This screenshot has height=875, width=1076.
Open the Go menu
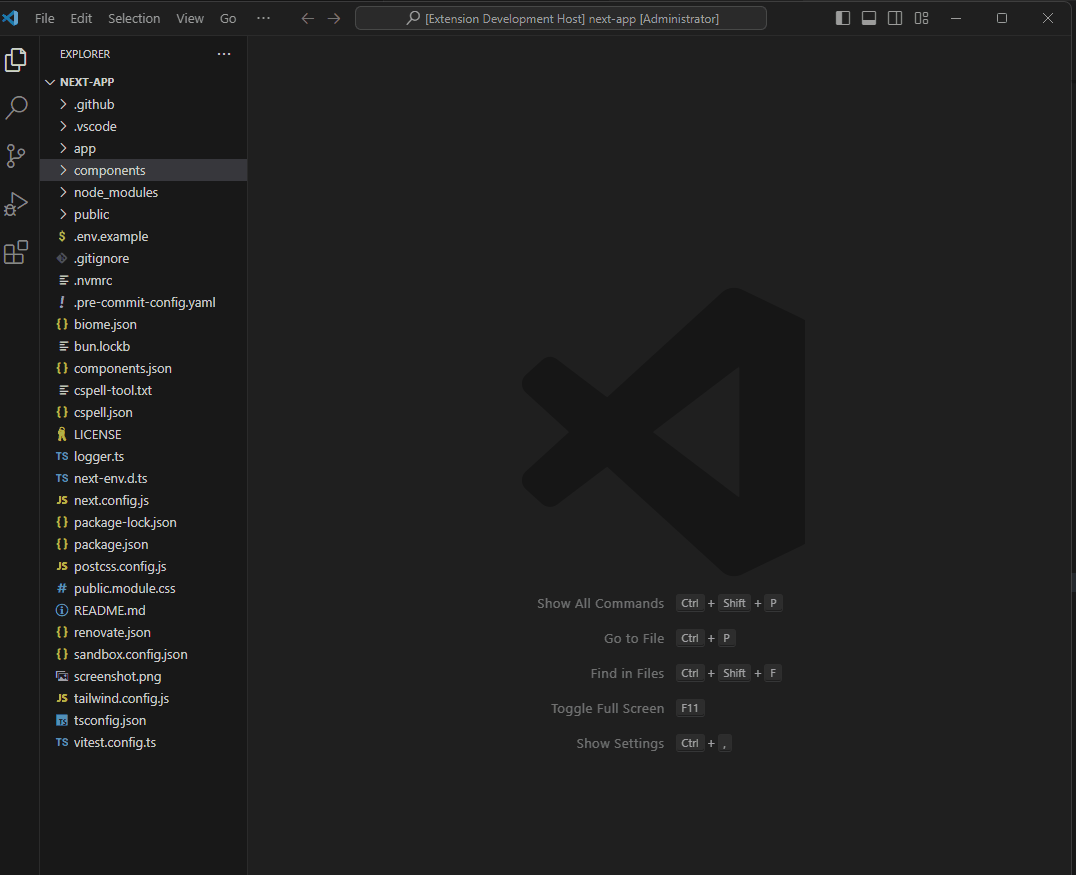228,19
